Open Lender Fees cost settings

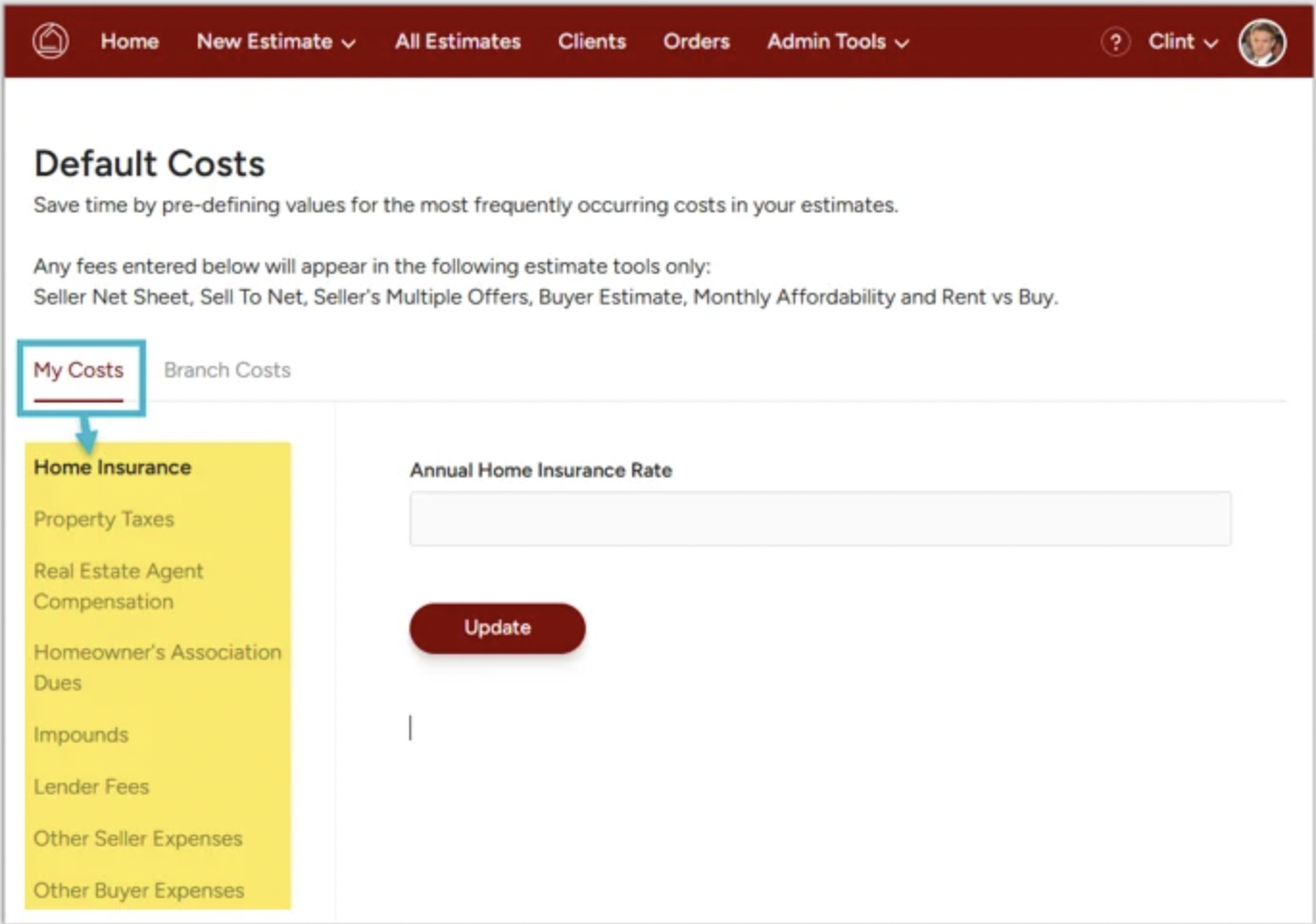pyautogui.click(x=91, y=787)
